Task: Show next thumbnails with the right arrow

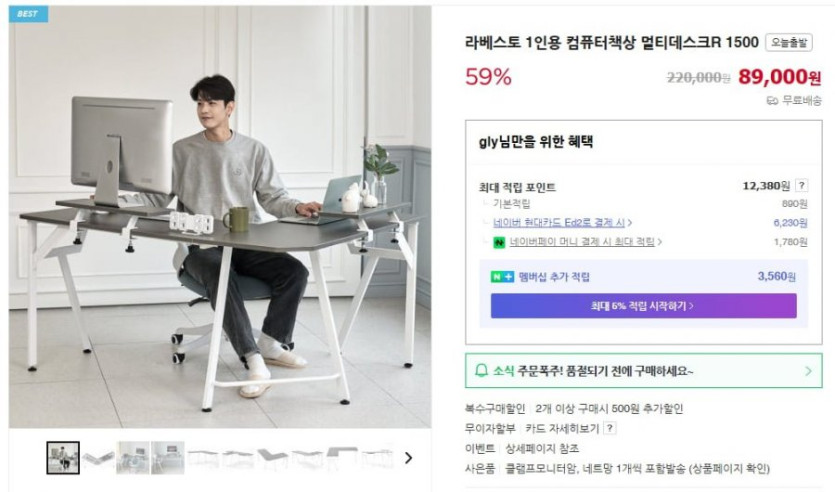Action: pyautogui.click(x=408, y=458)
